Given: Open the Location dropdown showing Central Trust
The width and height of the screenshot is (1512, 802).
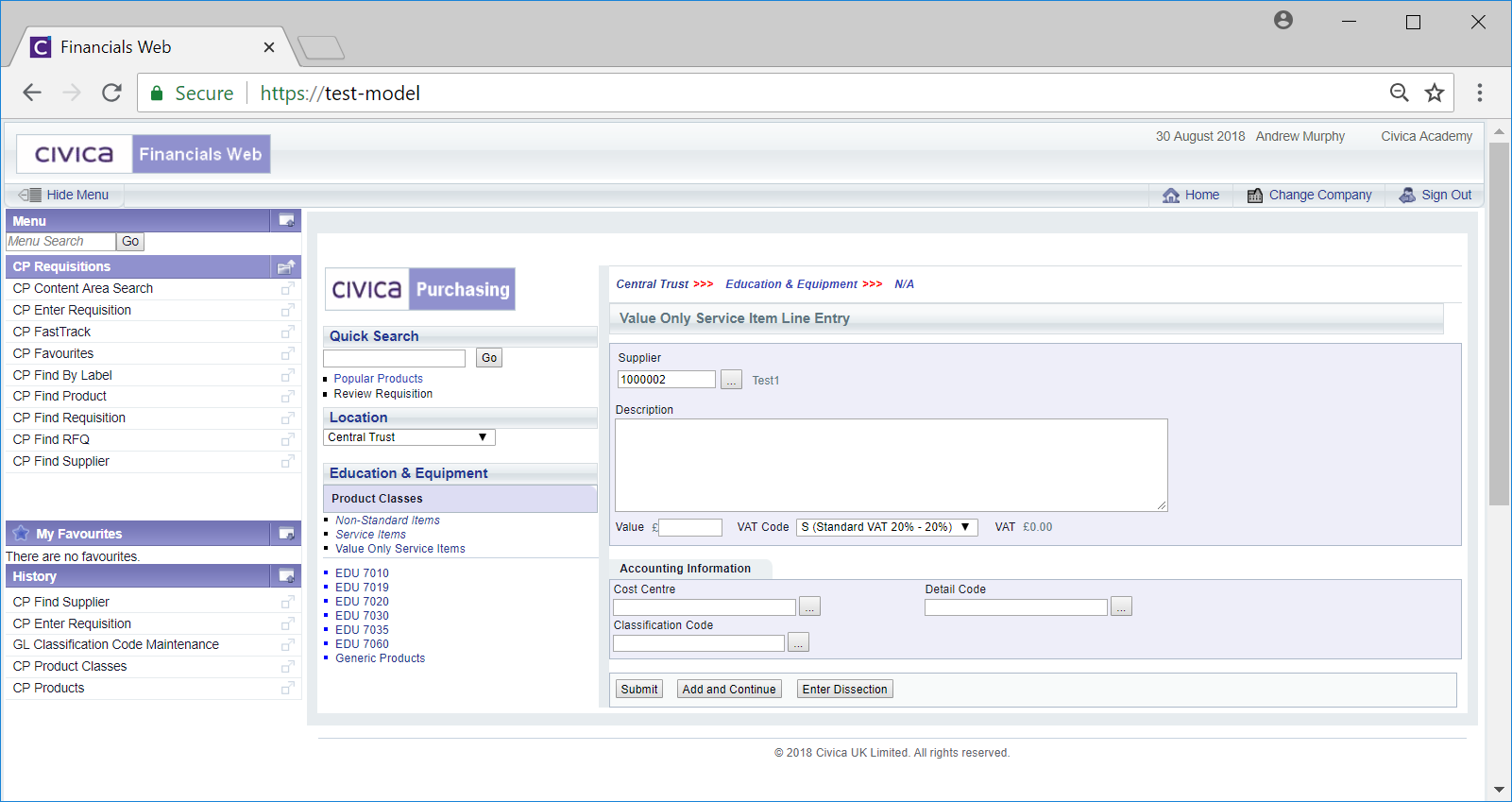Looking at the screenshot, I should 409,437.
